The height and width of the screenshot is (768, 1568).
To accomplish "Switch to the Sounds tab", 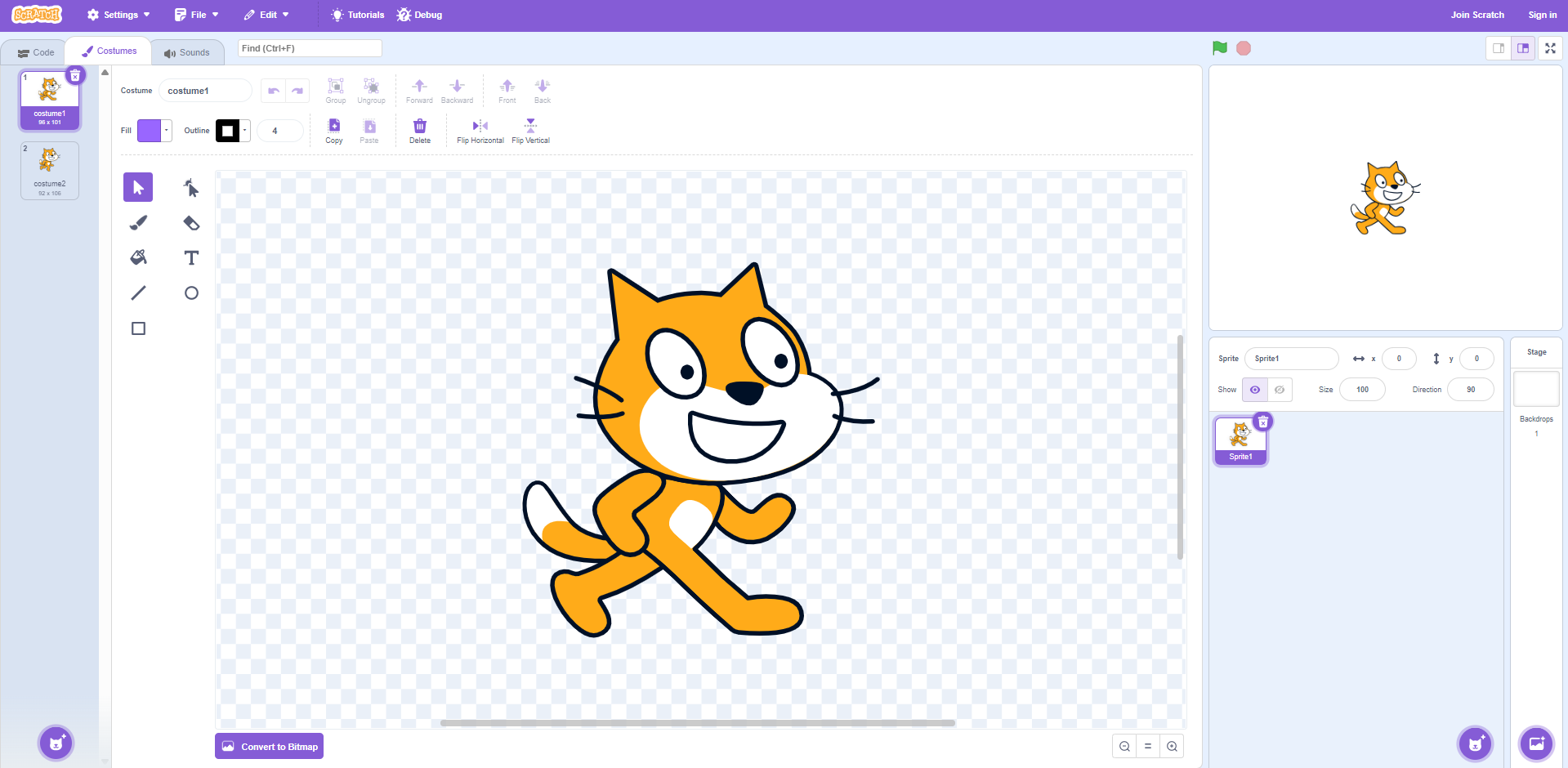I will (187, 52).
